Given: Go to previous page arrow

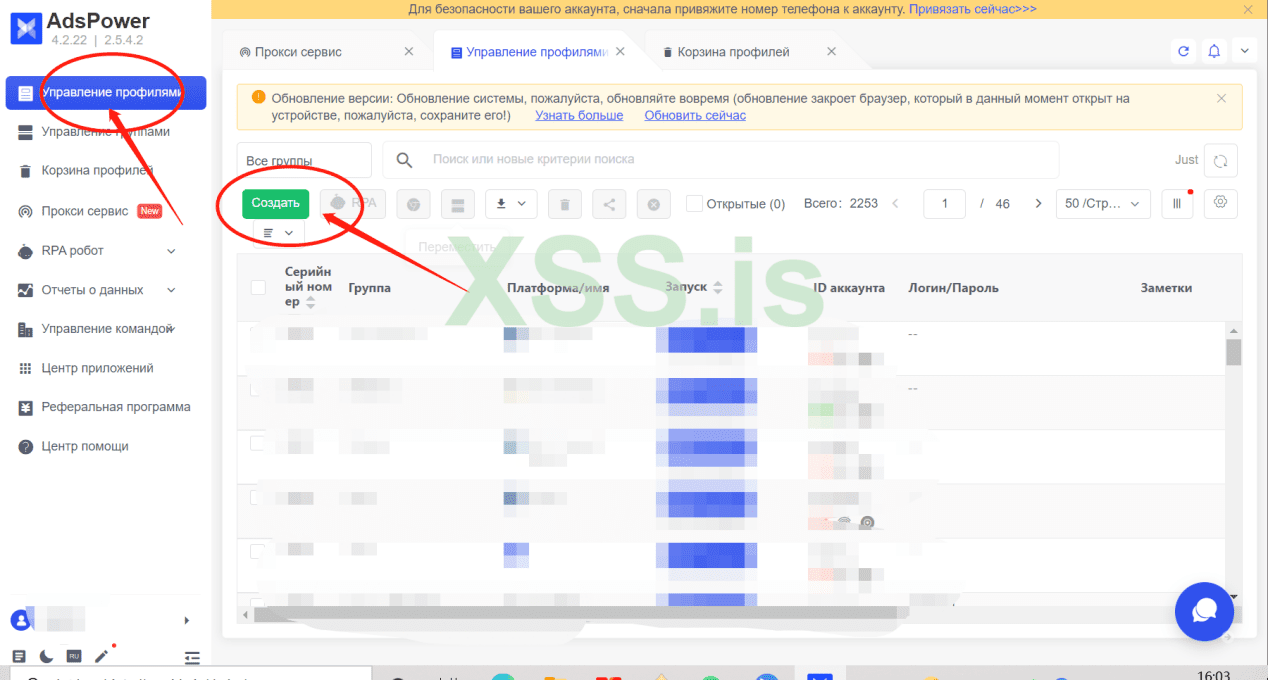Looking at the screenshot, I should click(x=895, y=204).
